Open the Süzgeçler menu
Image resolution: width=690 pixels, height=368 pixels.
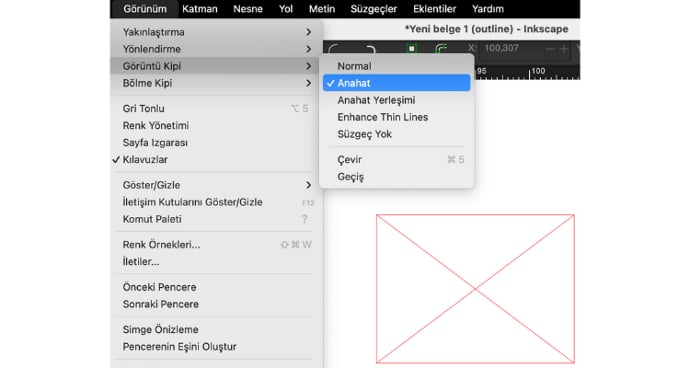(x=374, y=9)
